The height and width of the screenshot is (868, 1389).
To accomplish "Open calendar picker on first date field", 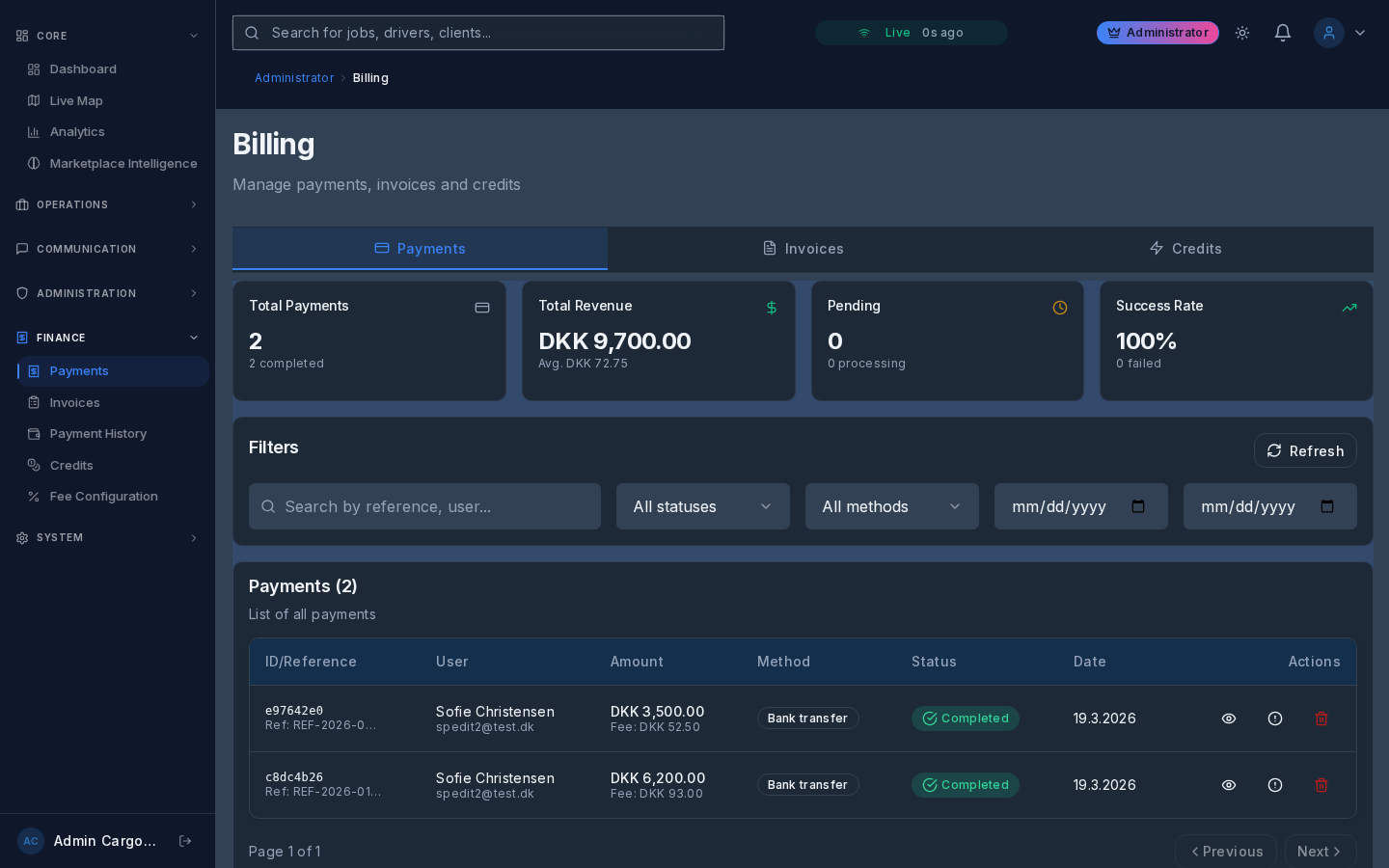I will click(x=1138, y=506).
